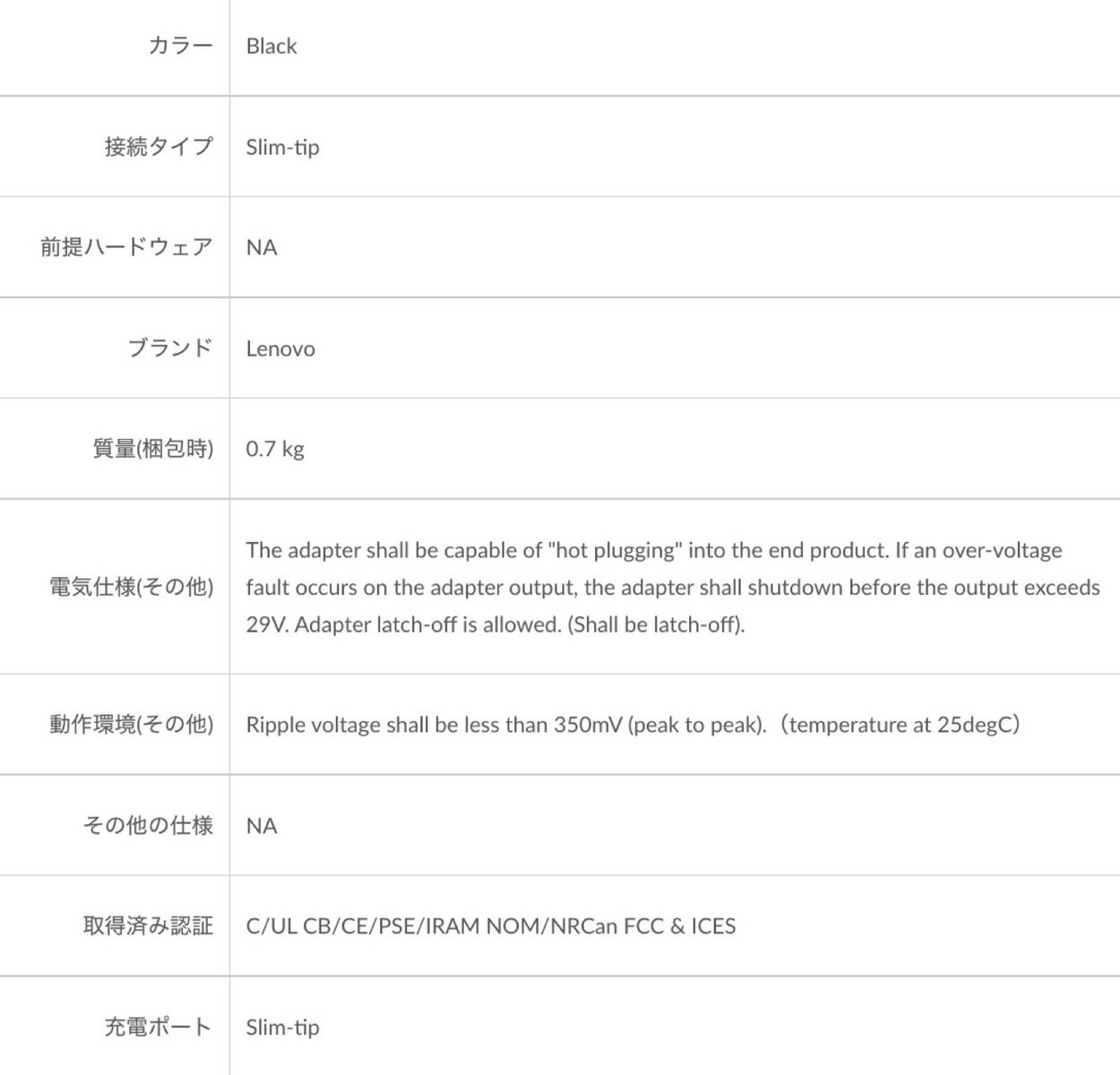Select the Black color value
Image resolution: width=1120 pixels, height=1075 pixels.
[x=271, y=47]
